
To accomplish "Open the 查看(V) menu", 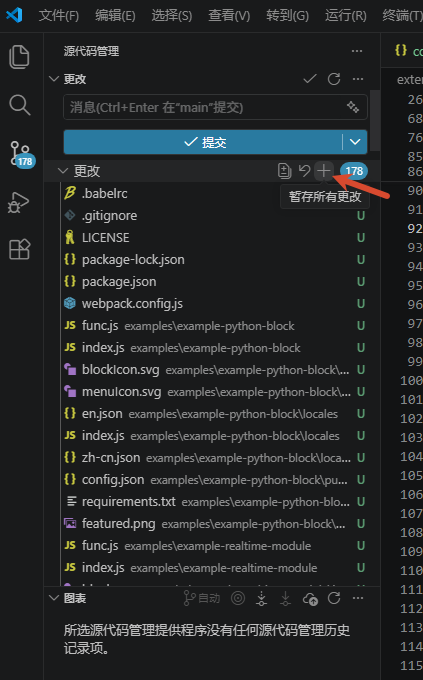I will pos(229,16).
